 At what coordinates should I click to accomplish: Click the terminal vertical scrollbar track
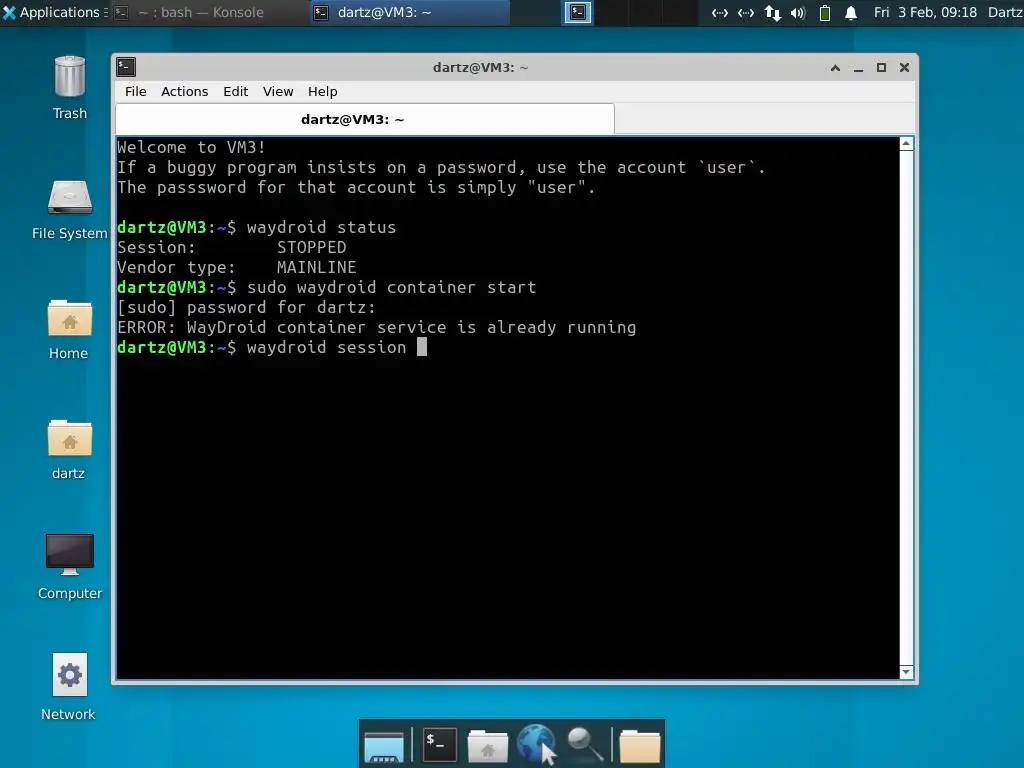906,408
